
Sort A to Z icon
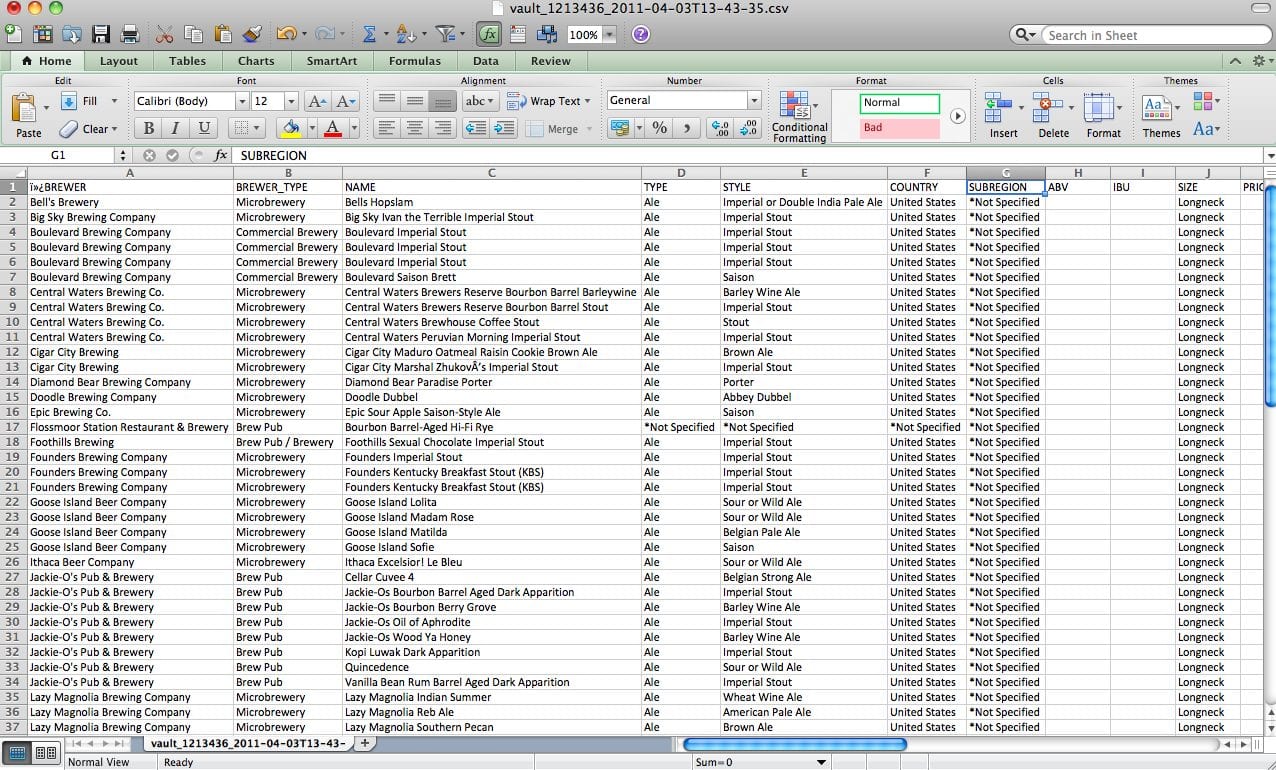click(405, 34)
